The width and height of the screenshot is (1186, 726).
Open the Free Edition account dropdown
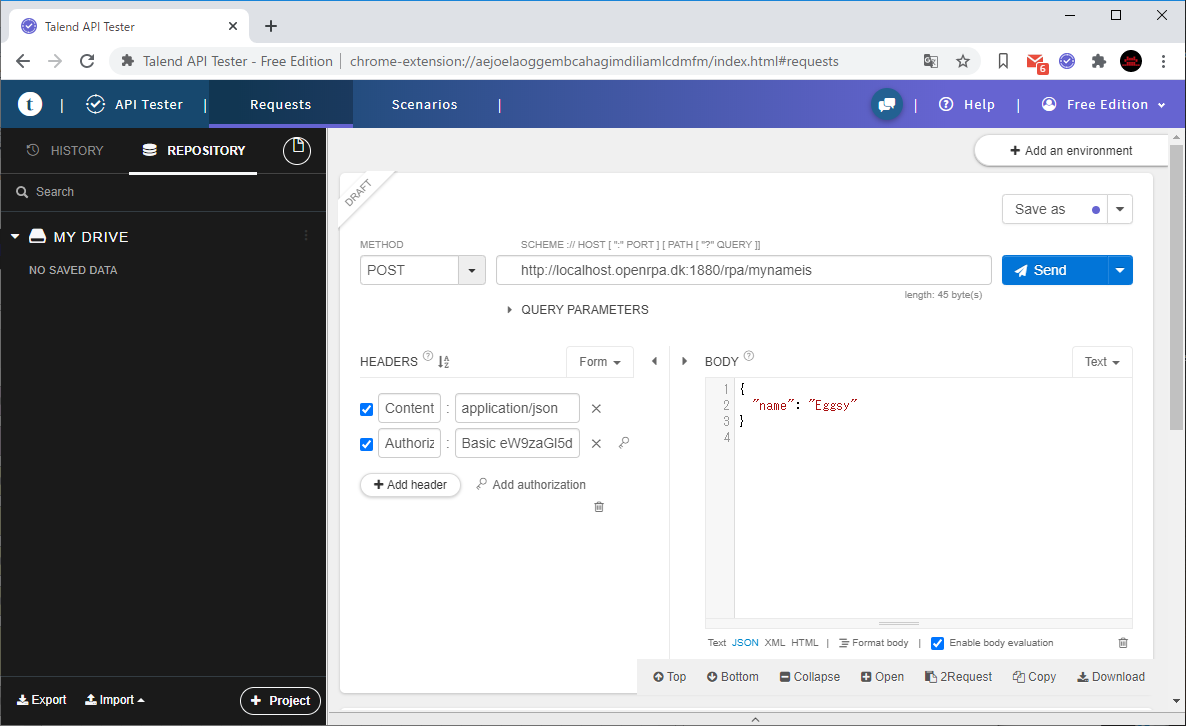coord(1104,104)
